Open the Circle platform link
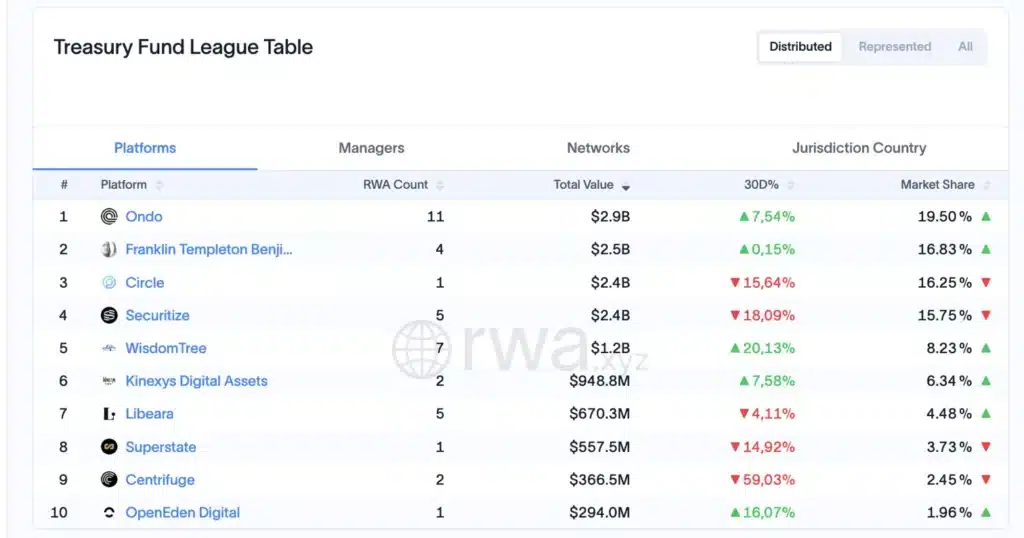Screen dimensions: 1024x538 coord(144,283)
